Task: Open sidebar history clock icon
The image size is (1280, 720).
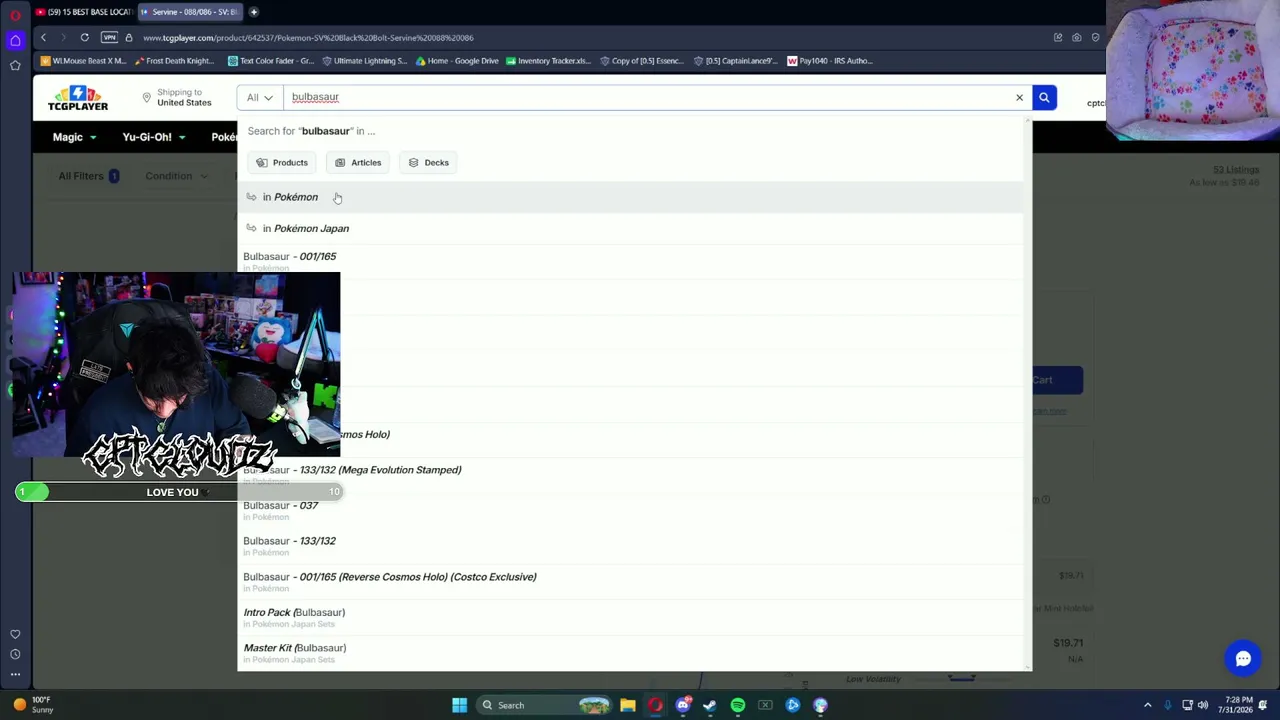Action: tap(15, 654)
